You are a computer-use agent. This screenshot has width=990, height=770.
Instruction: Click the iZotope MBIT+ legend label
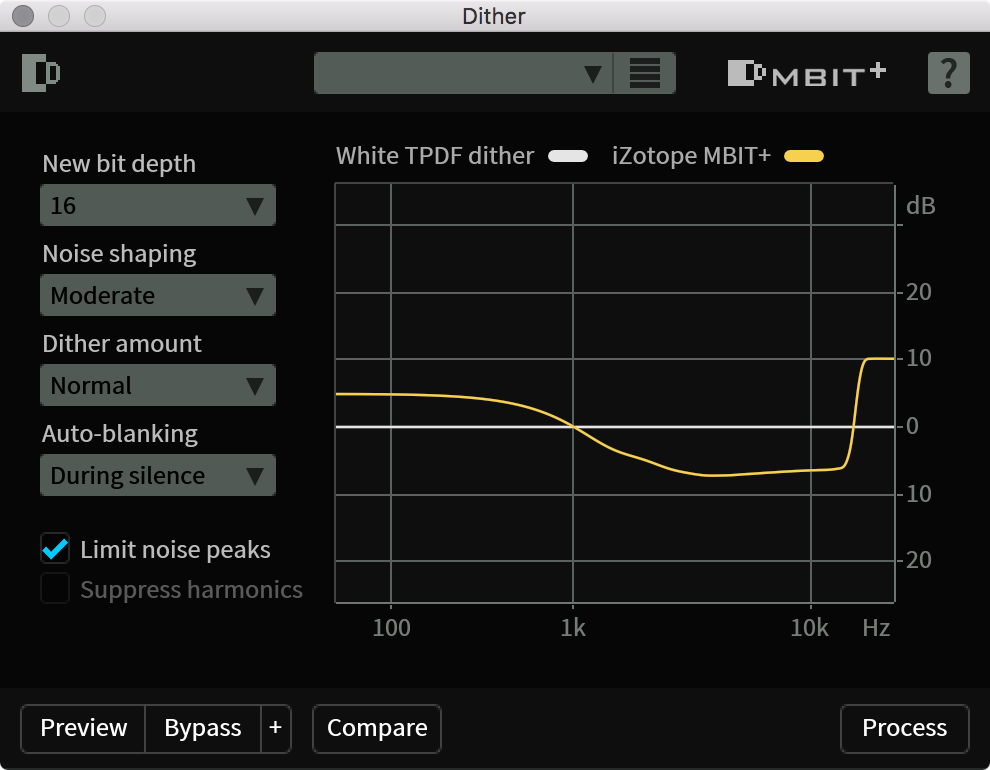(x=691, y=156)
